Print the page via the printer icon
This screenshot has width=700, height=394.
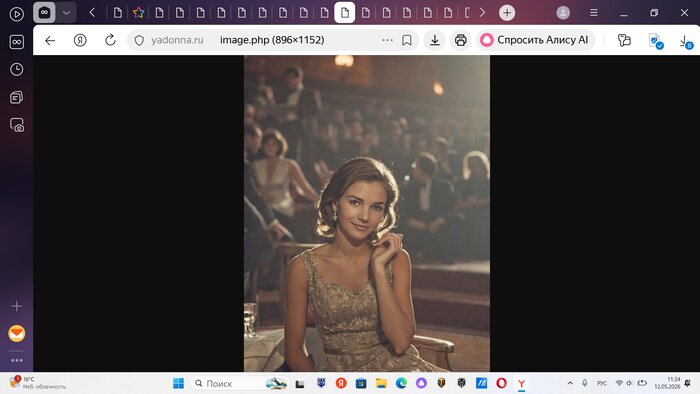click(461, 40)
